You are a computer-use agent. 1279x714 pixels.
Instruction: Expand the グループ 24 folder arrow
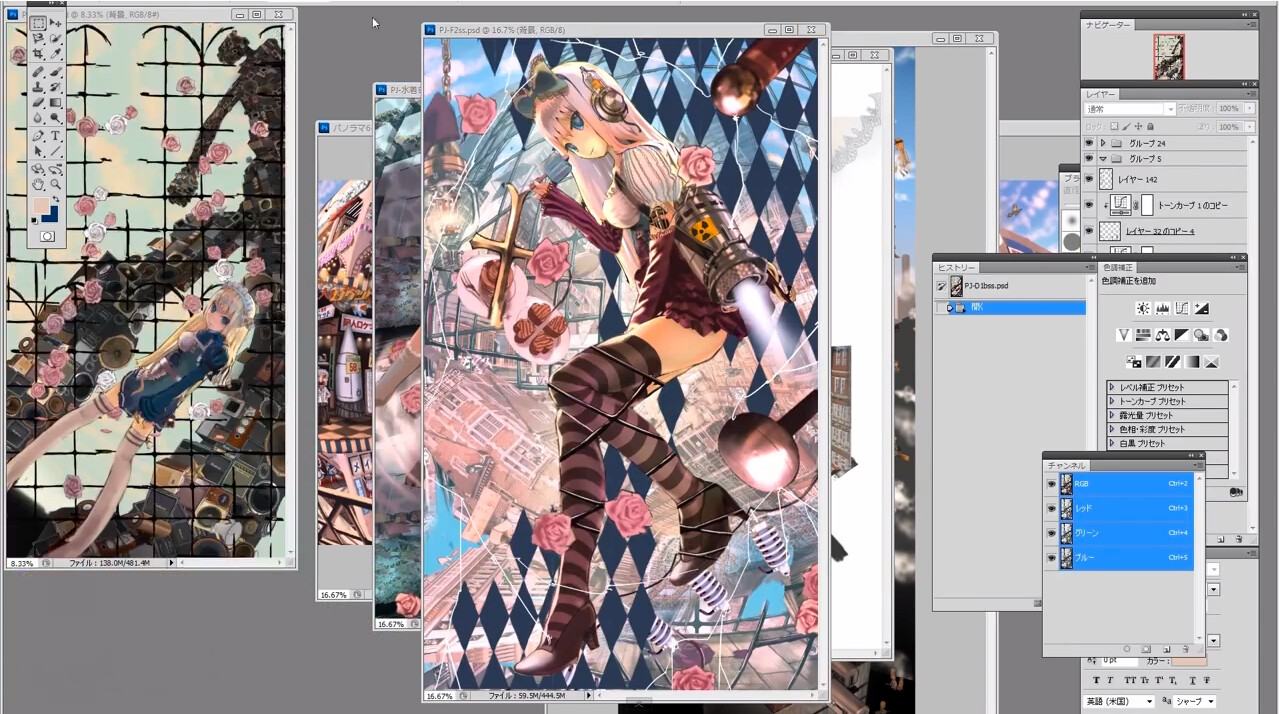click(x=1103, y=143)
